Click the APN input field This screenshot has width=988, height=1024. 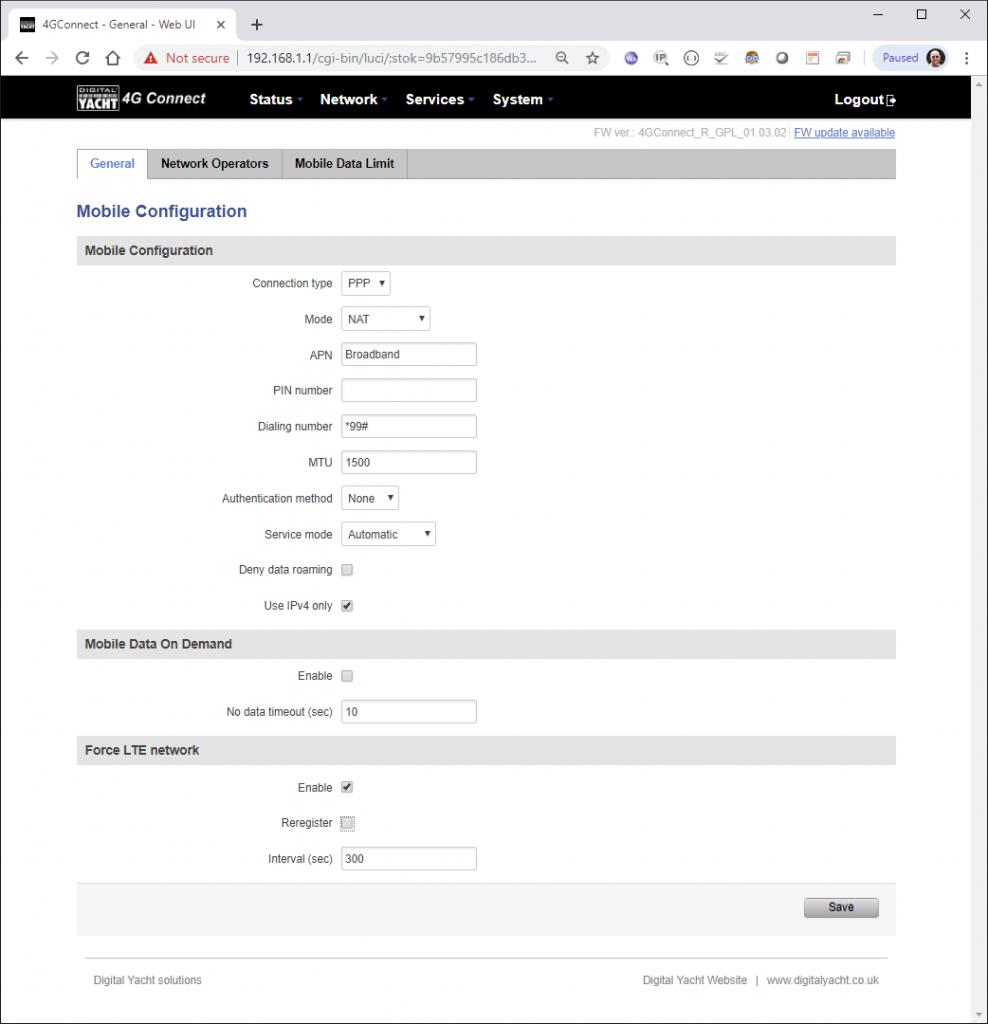408,354
